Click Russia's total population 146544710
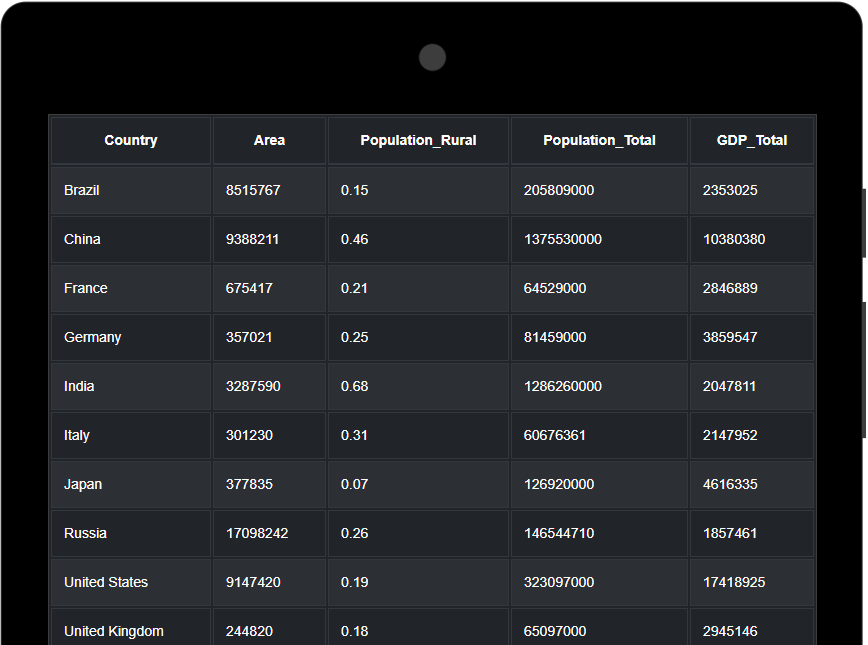868x645 pixels. (x=573, y=533)
